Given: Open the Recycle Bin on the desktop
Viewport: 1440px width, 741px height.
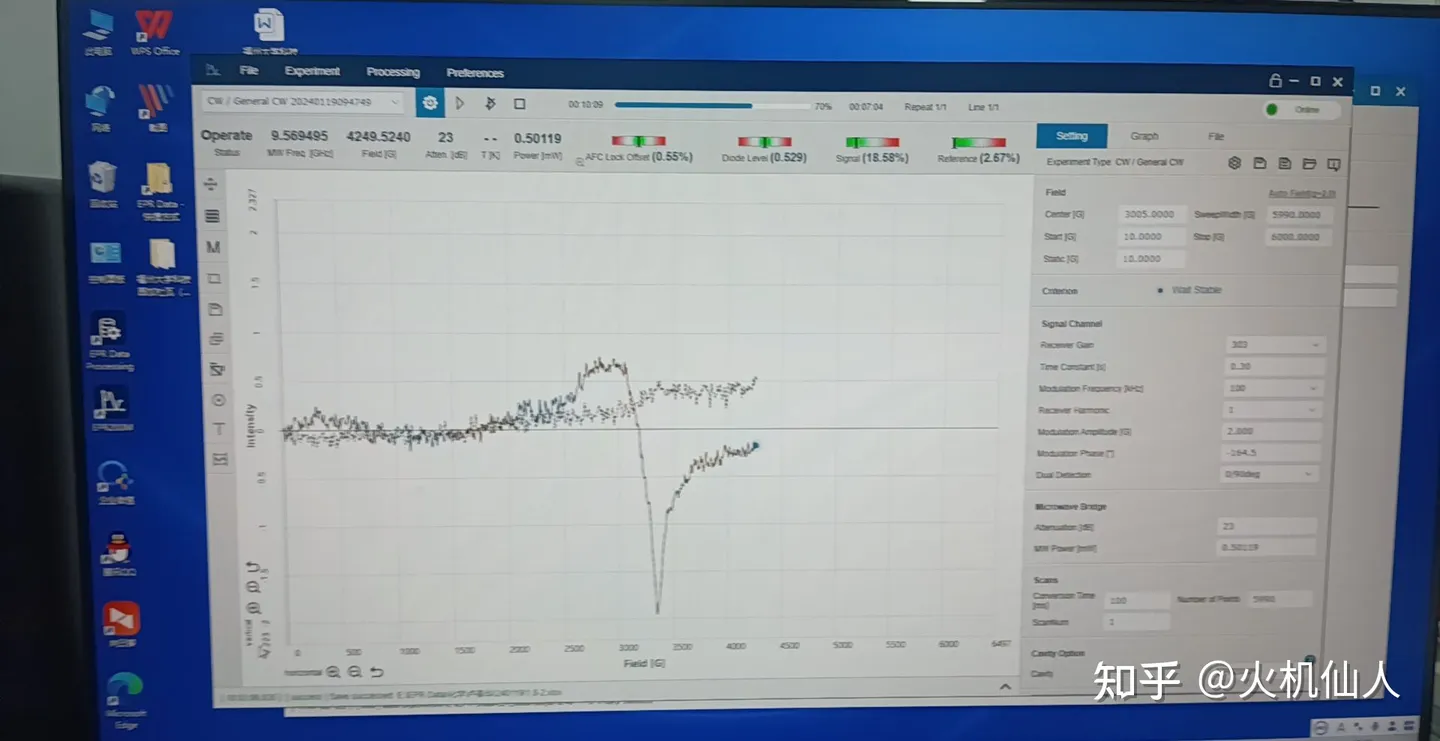Looking at the screenshot, I should coord(103,185).
